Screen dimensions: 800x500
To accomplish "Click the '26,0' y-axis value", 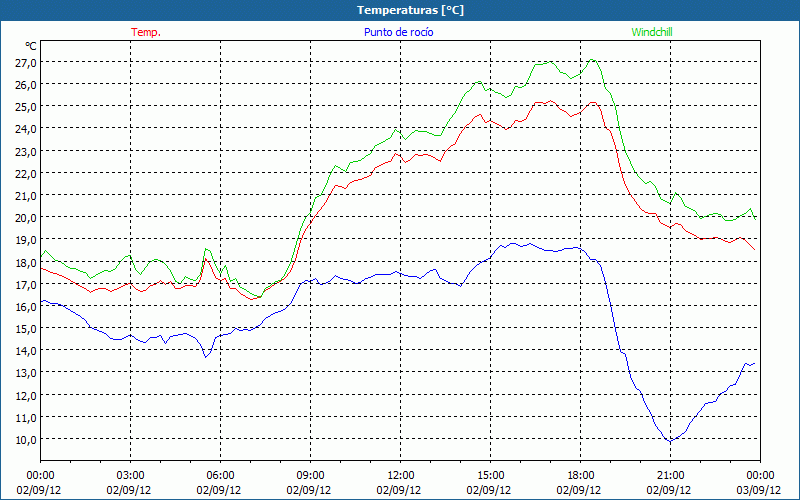I will [26, 85].
